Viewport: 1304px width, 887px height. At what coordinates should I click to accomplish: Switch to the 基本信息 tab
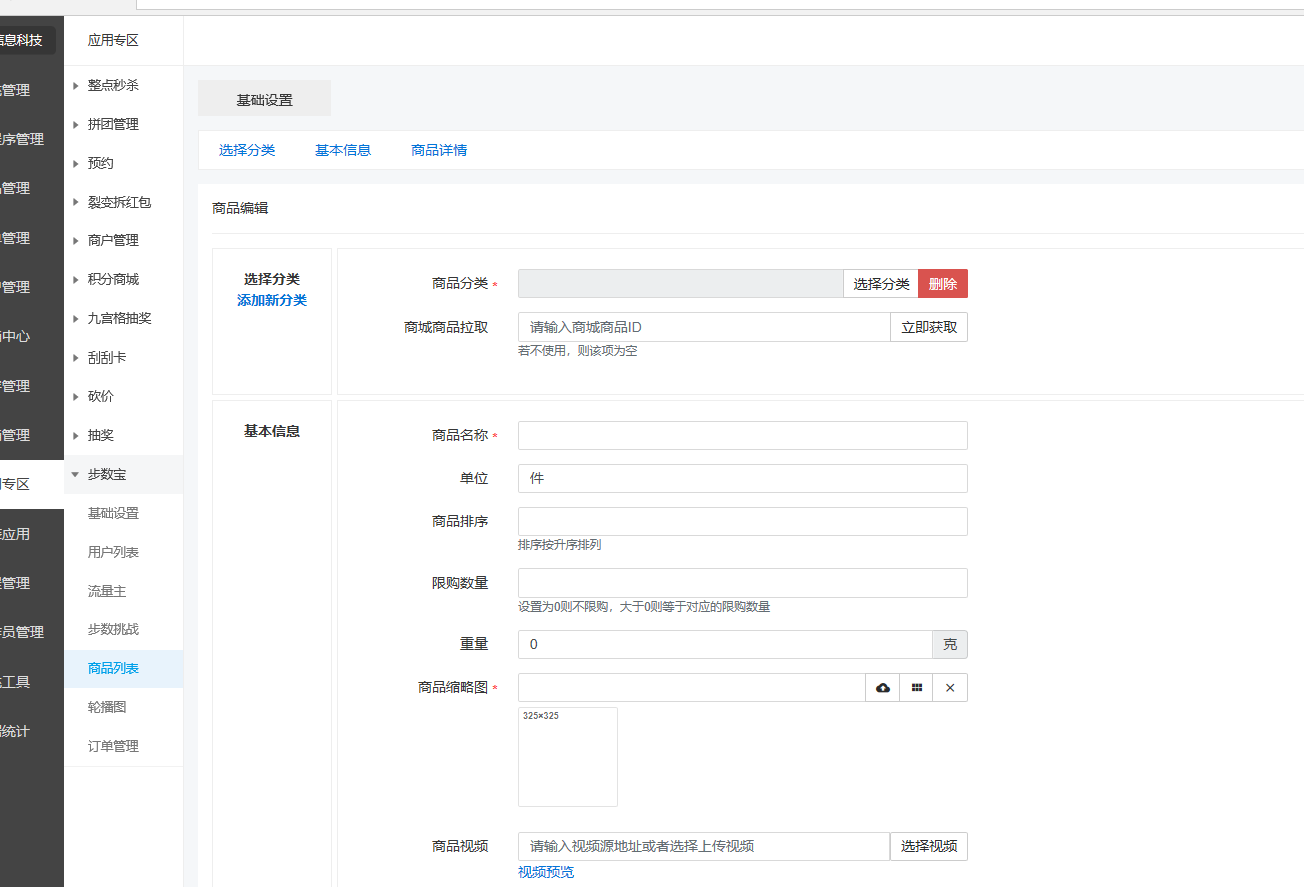[343, 150]
